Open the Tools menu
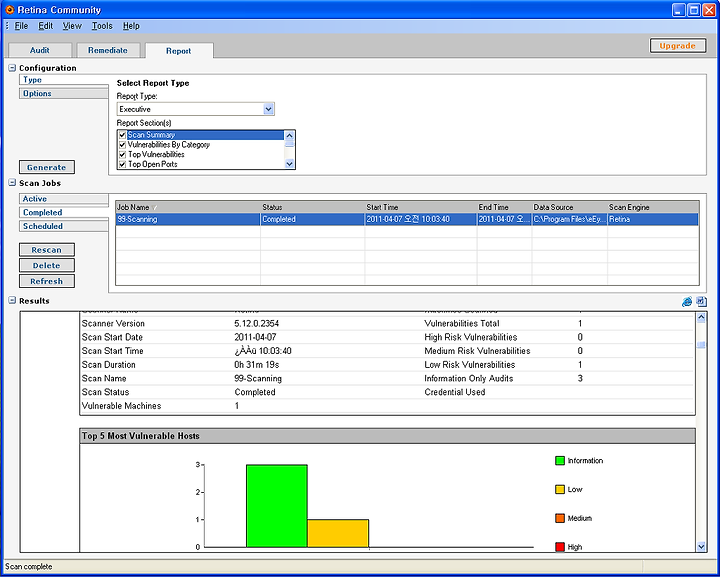Image resolution: width=720 pixels, height=577 pixels. click(x=102, y=26)
